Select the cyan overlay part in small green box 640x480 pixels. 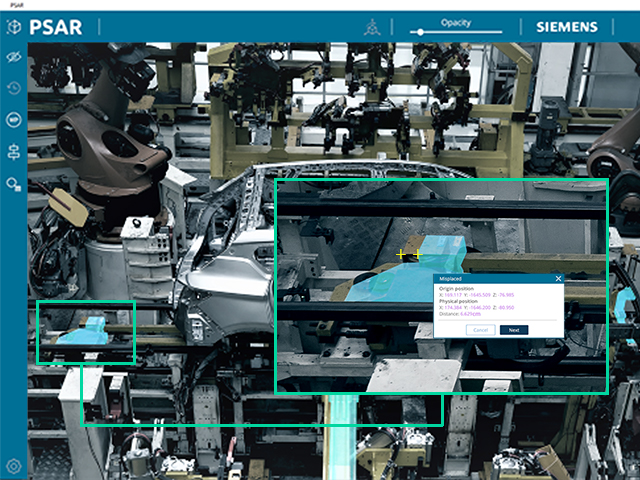point(83,332)
